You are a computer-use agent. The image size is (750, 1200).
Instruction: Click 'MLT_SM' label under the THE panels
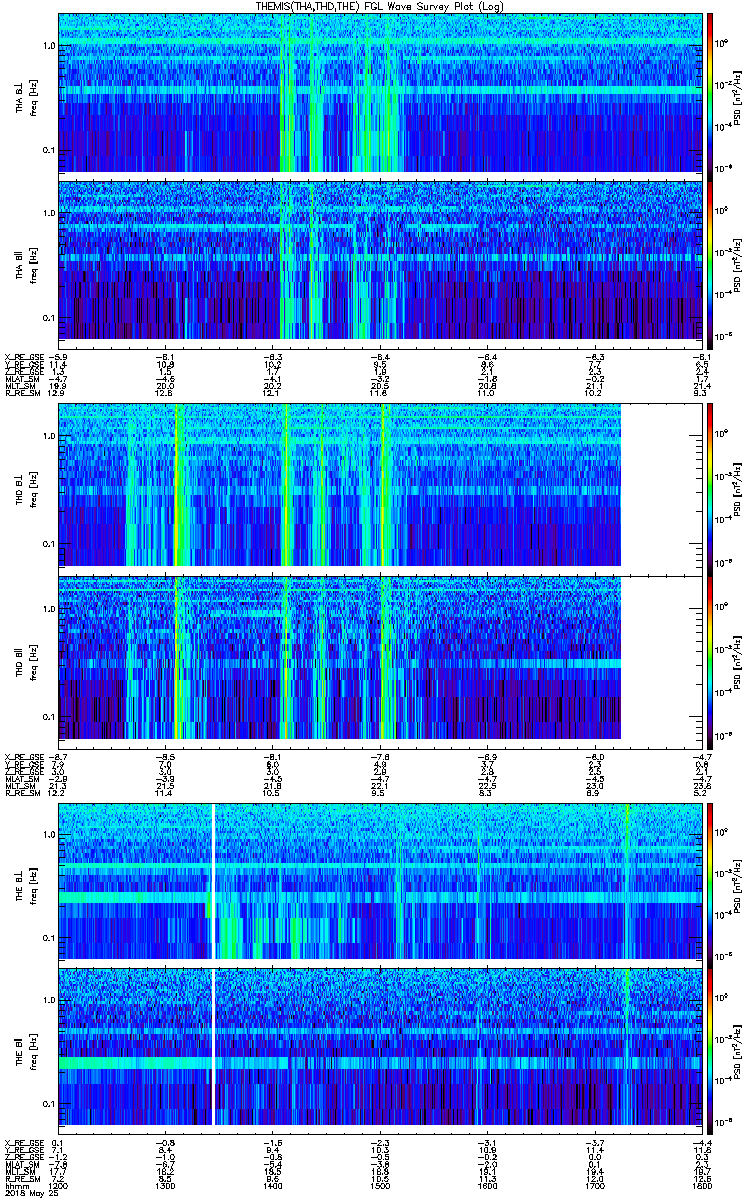20,1171
